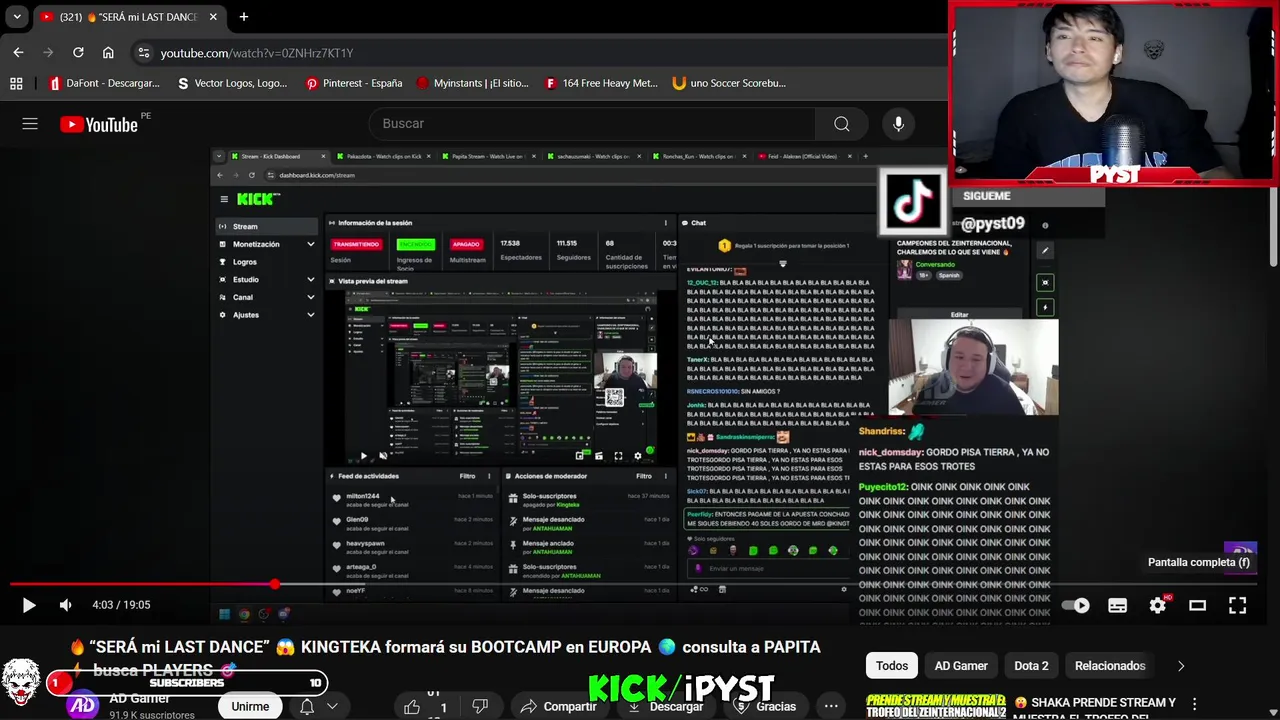The height and width of the screenshot is (720, 1280).
Task: Play the video
Action: click(x=28, y=605)
